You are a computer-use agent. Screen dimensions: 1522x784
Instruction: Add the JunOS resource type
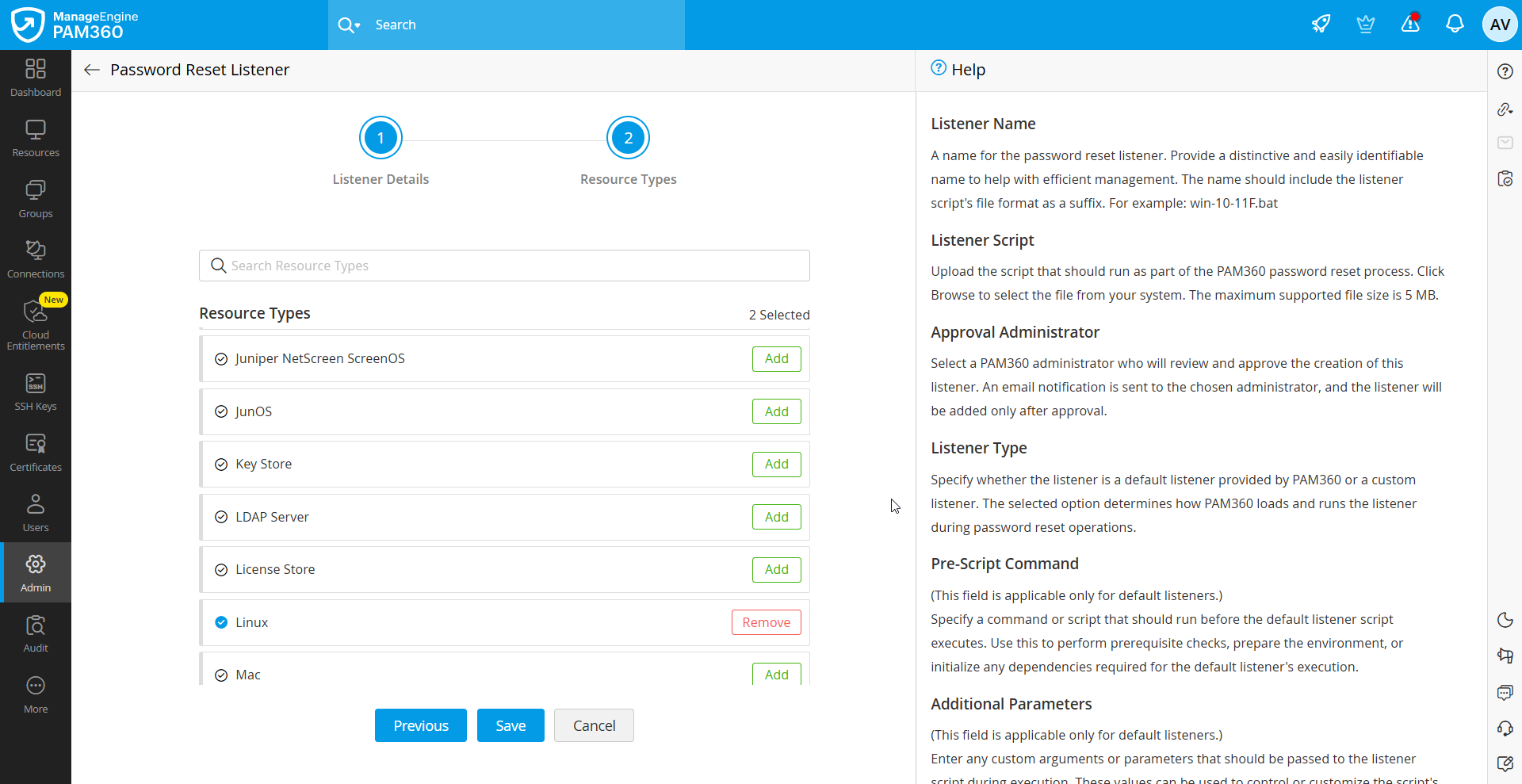click(776, 411)
